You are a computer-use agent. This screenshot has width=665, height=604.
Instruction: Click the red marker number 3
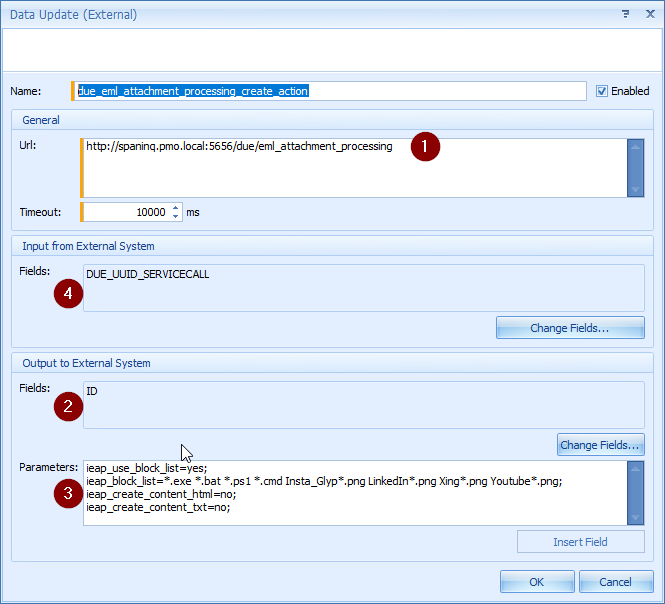tap(68, 493)
